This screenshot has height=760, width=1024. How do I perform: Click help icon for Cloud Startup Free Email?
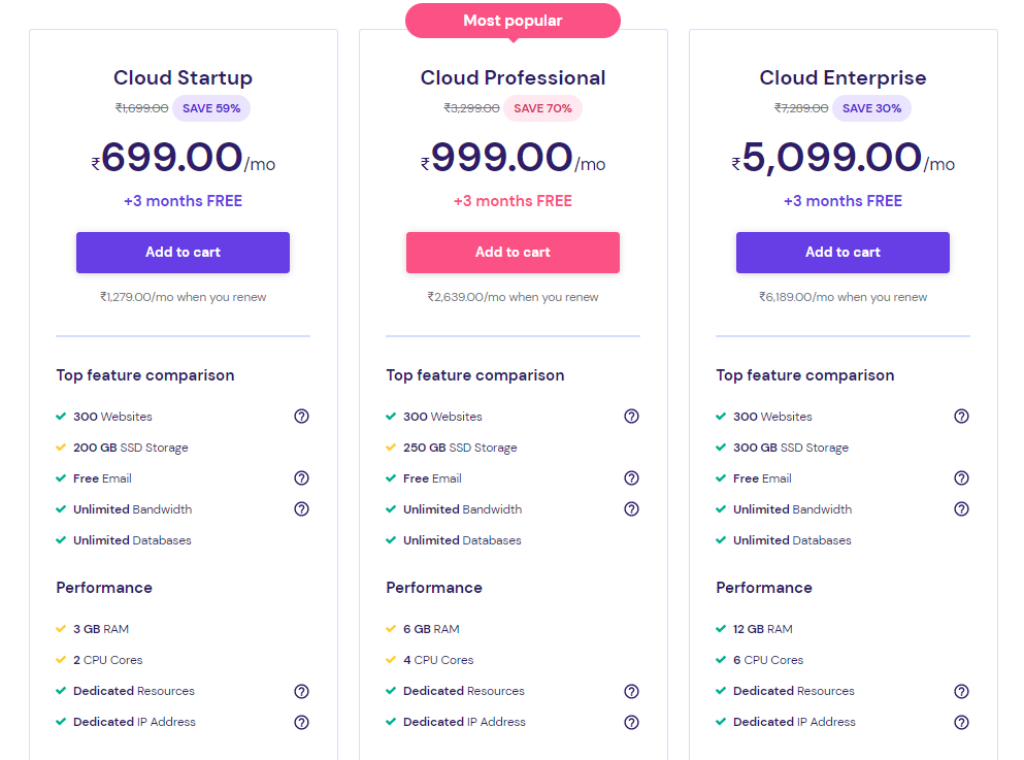[301, 478]
